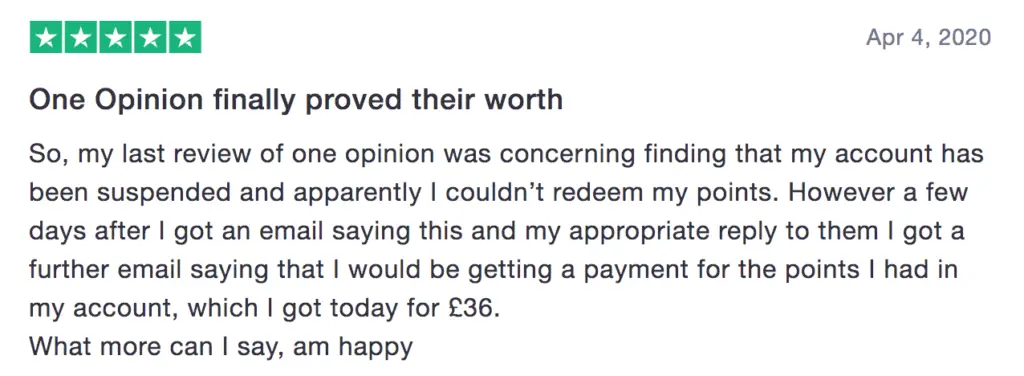Image resolution: width=1024 pixels, height=376 pixels.
Task: Click the first green rating star
Action: pos(46,37)
